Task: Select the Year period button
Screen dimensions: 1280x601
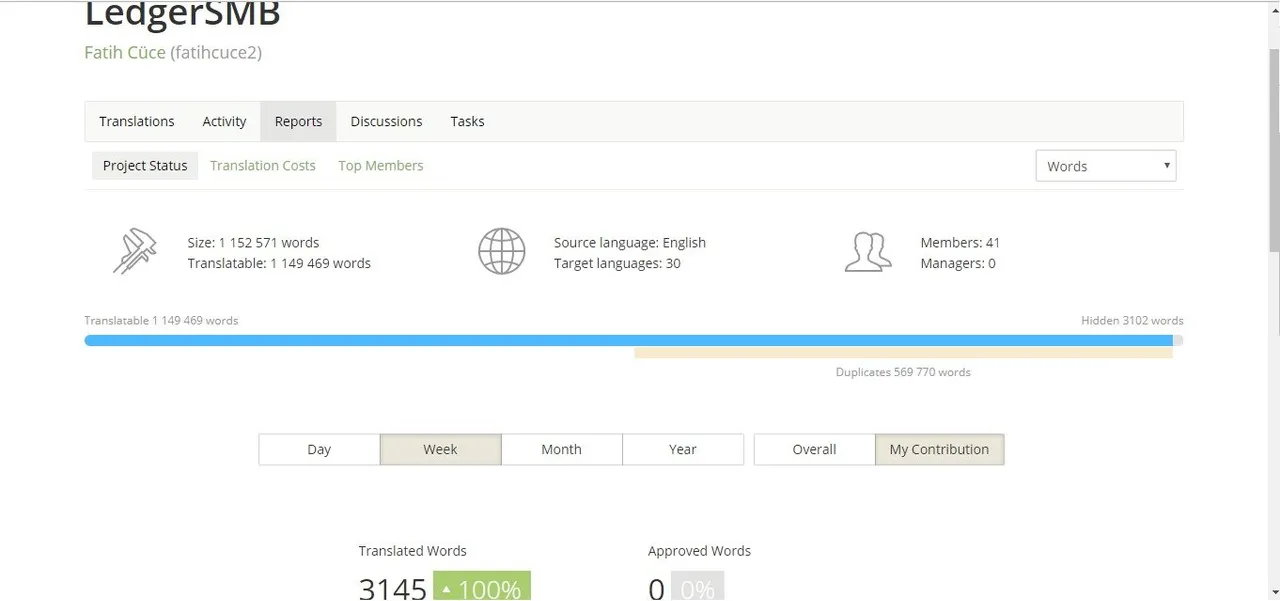Action: coord(683,449)
